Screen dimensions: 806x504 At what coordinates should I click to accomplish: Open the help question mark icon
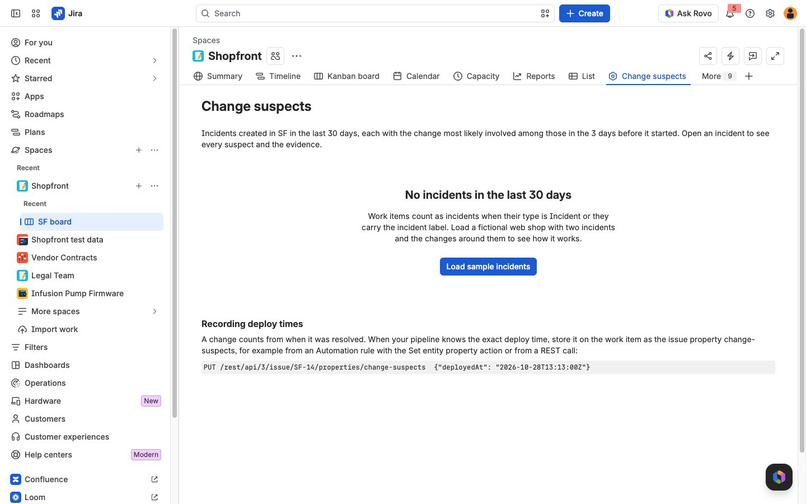pyautogui.click(x=750, y=13)
